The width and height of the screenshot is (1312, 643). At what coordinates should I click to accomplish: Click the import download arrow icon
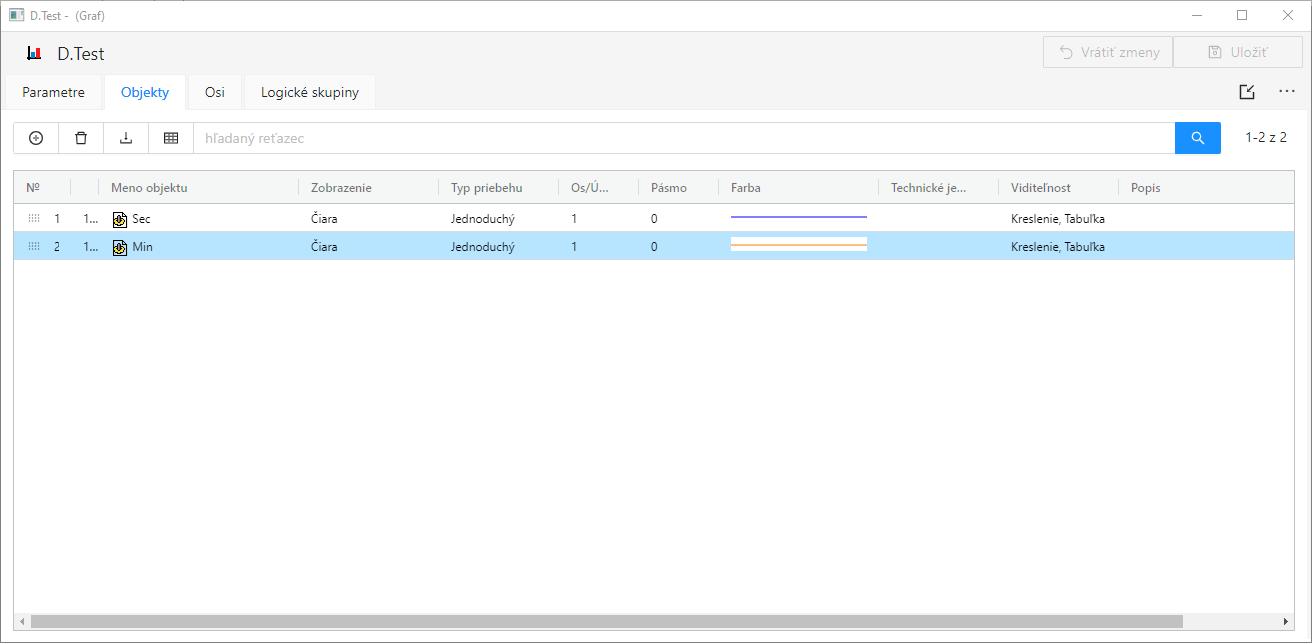click(126, 138)
